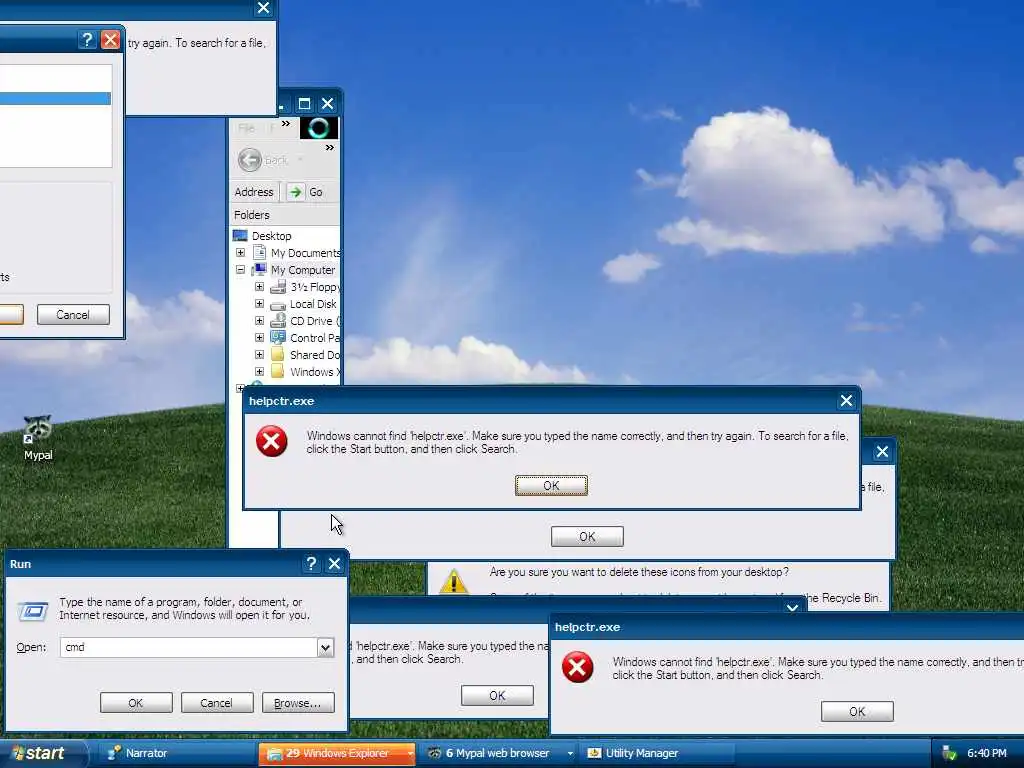
Task: Click the Folders pane header
Action: click(285, 215)
